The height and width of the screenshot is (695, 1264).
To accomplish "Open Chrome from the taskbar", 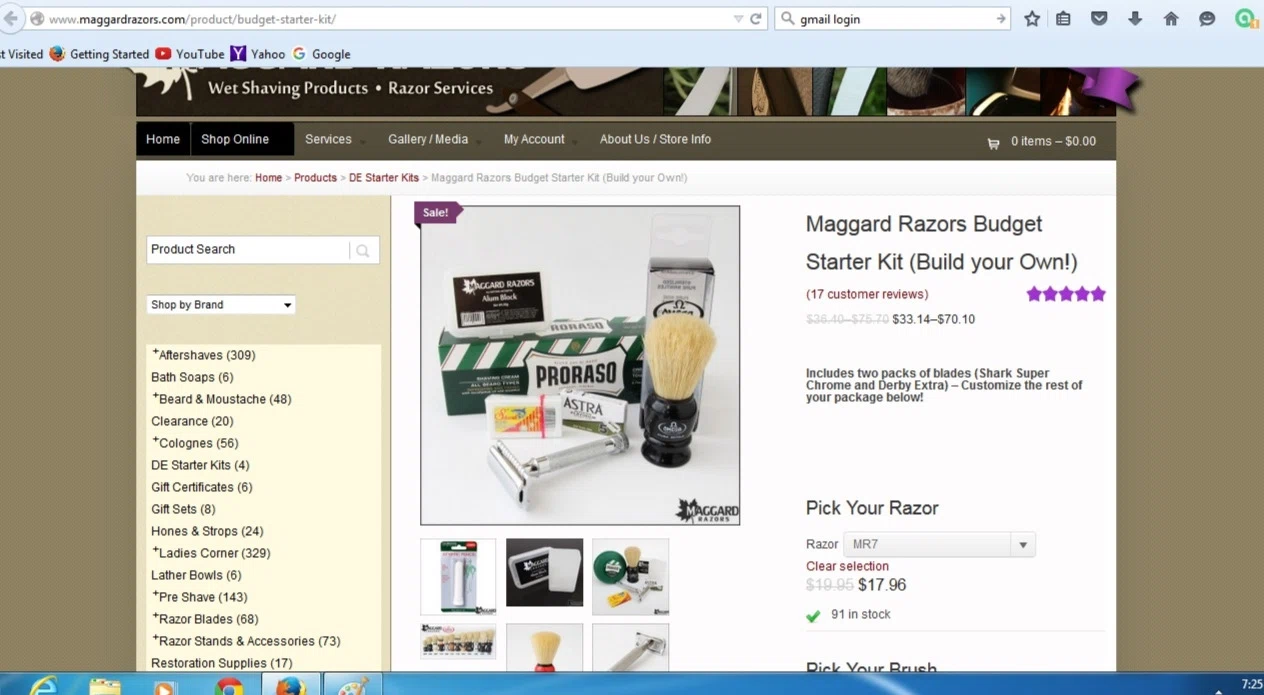I will coord(229,686).
